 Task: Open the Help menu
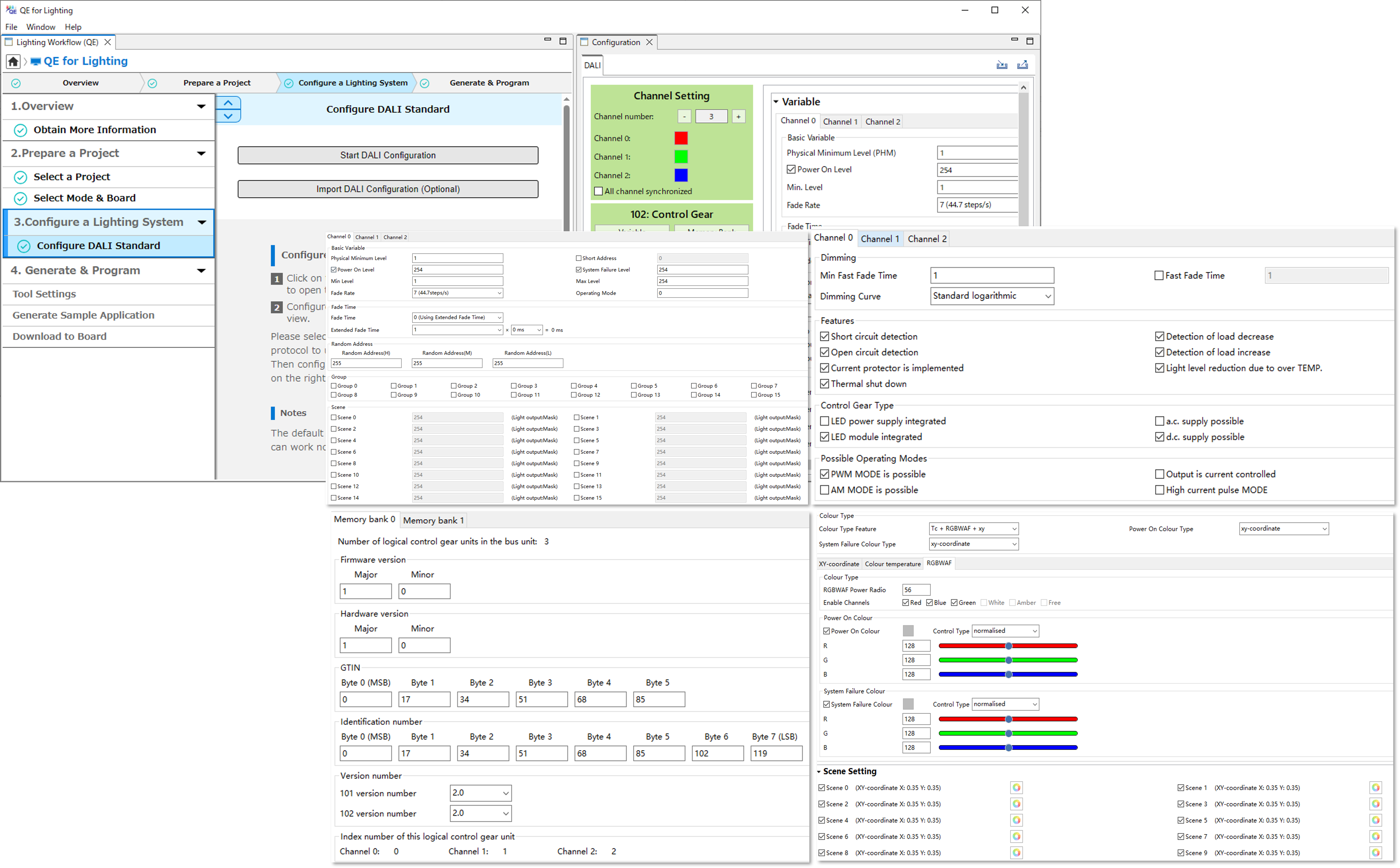73,27
